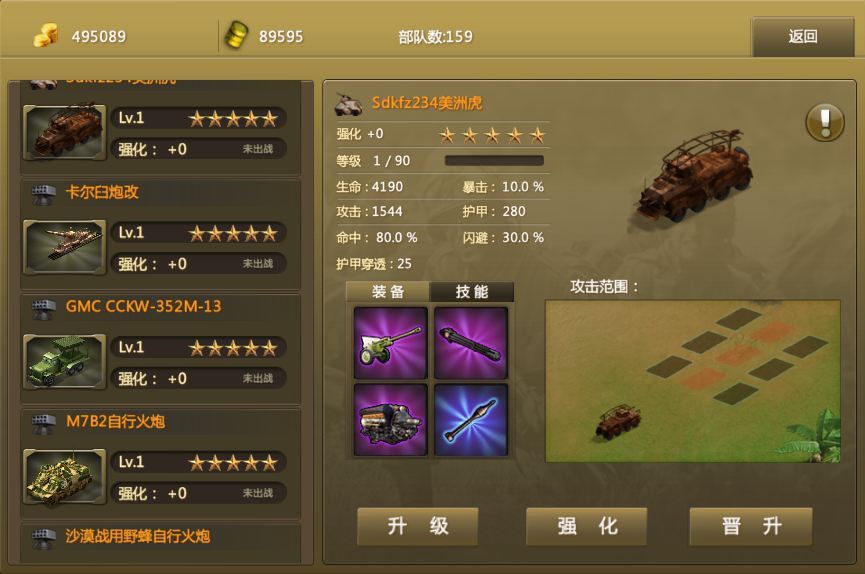
Task: Click the 升级 button
Action: 418,526
